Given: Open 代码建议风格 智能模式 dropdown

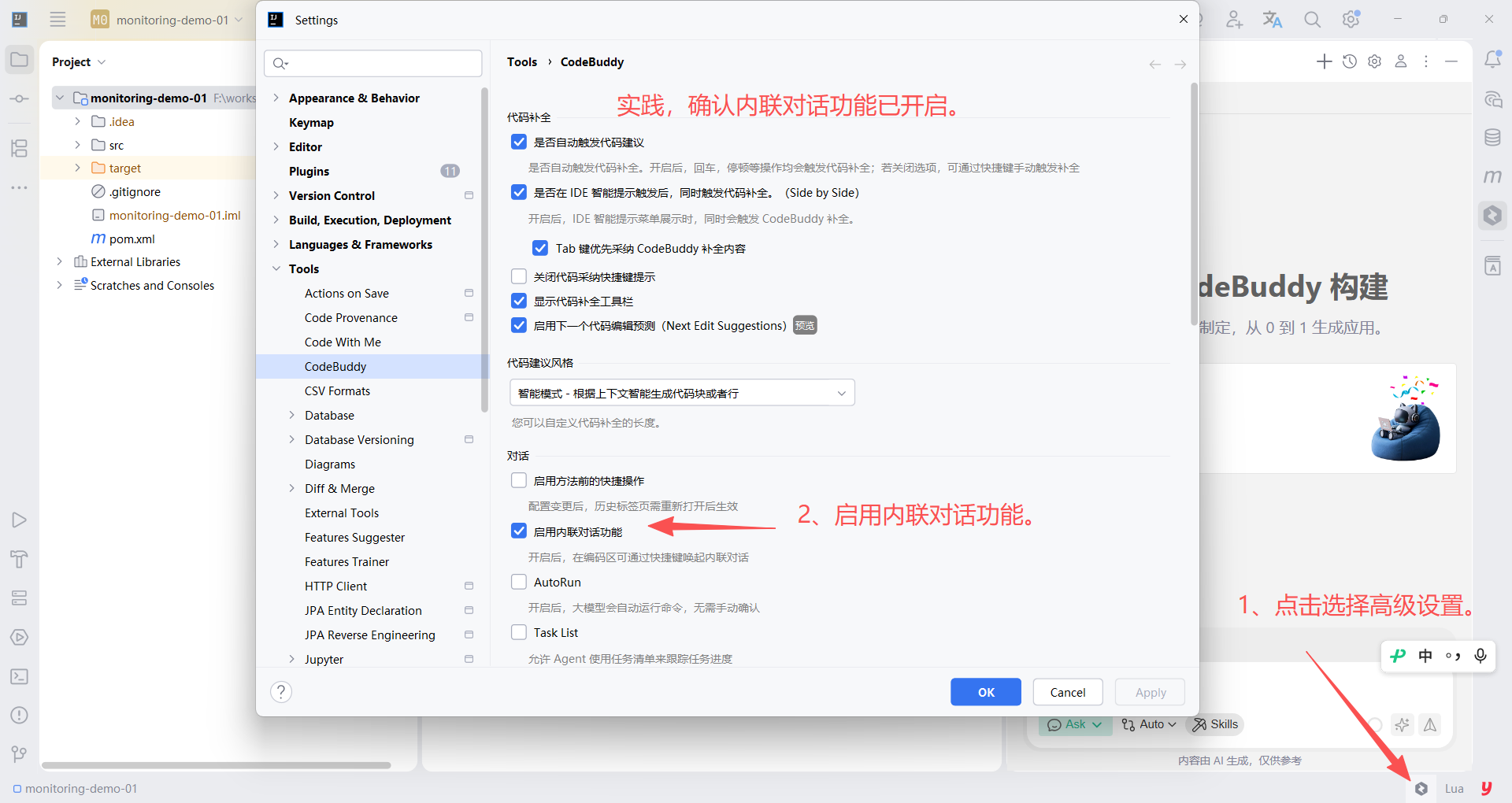Looking at the screenshot, I should pos(682,393).
